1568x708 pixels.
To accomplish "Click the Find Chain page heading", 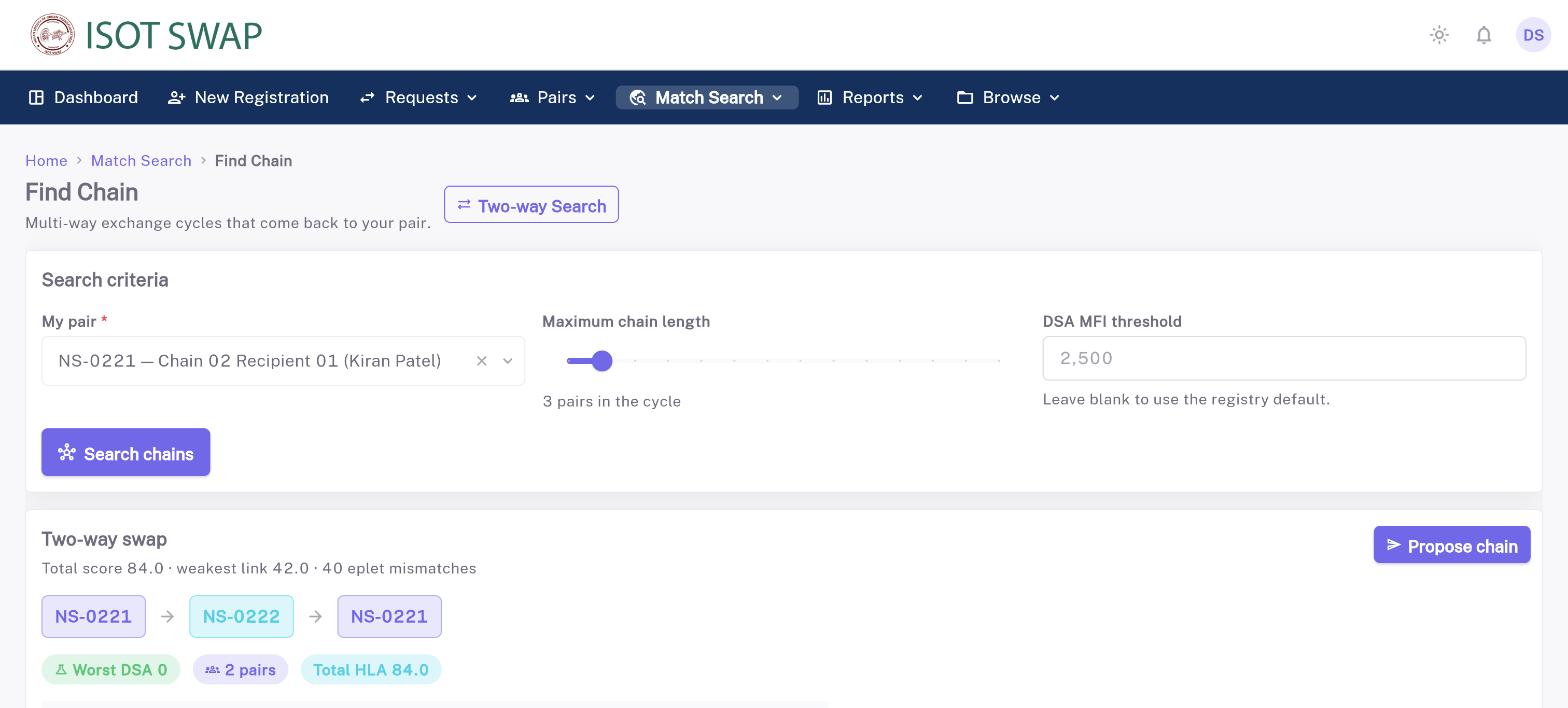I will coord(82,192).
